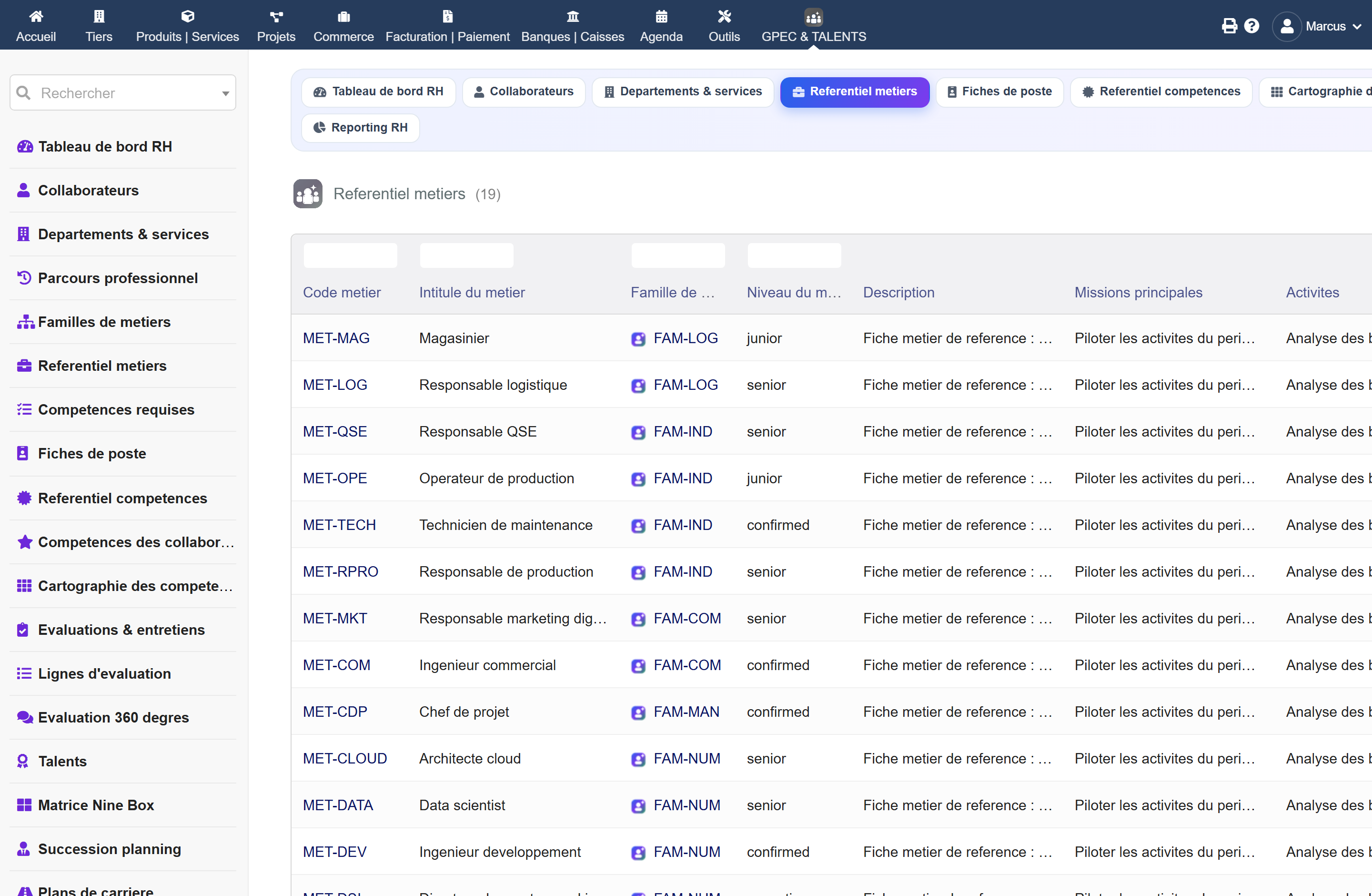Image resolution: width=1372 pixels, height=896 pixels.
Task: Click the Intitule du metier filter input
Action: click(x=467, y=255)
